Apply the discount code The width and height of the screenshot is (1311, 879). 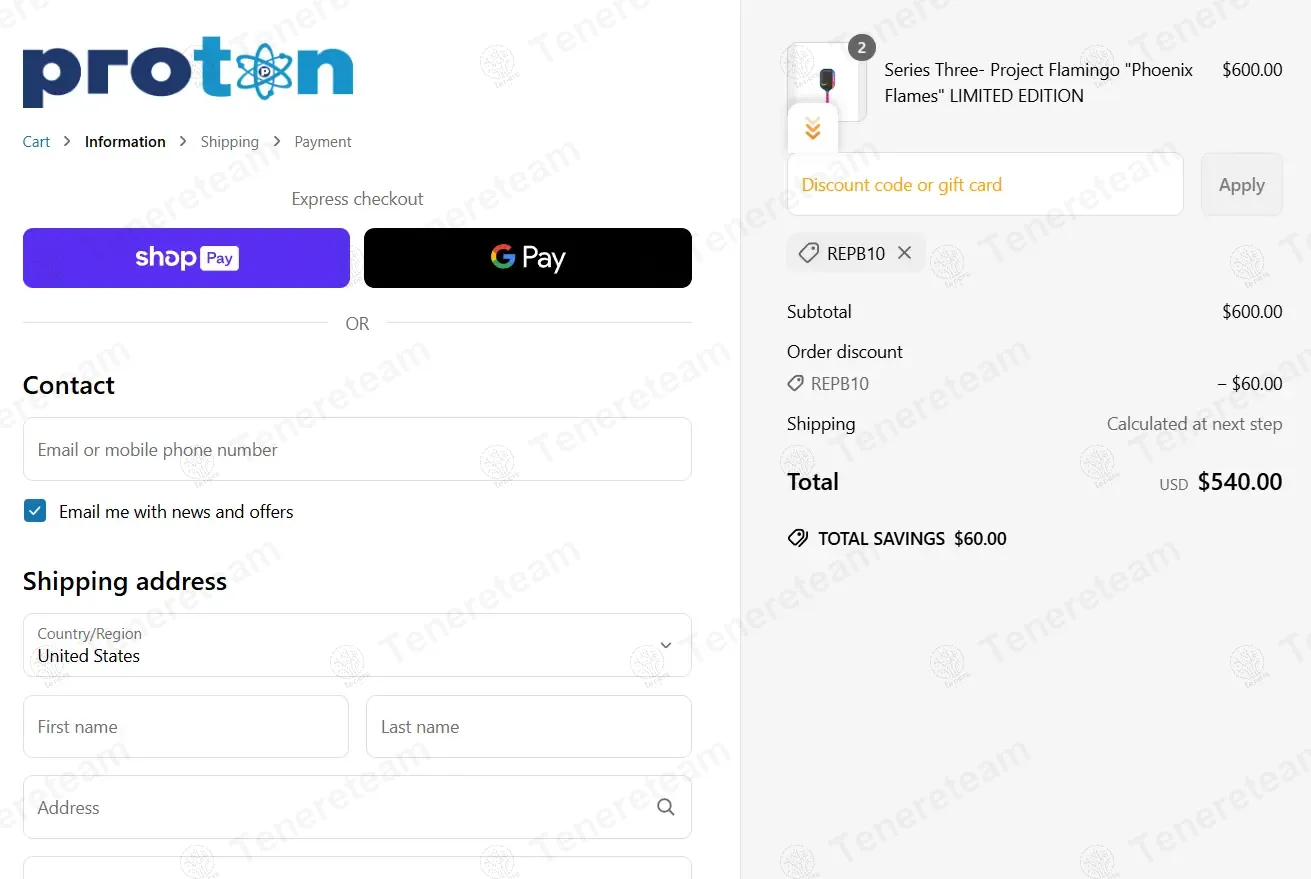click(1242, 184)
